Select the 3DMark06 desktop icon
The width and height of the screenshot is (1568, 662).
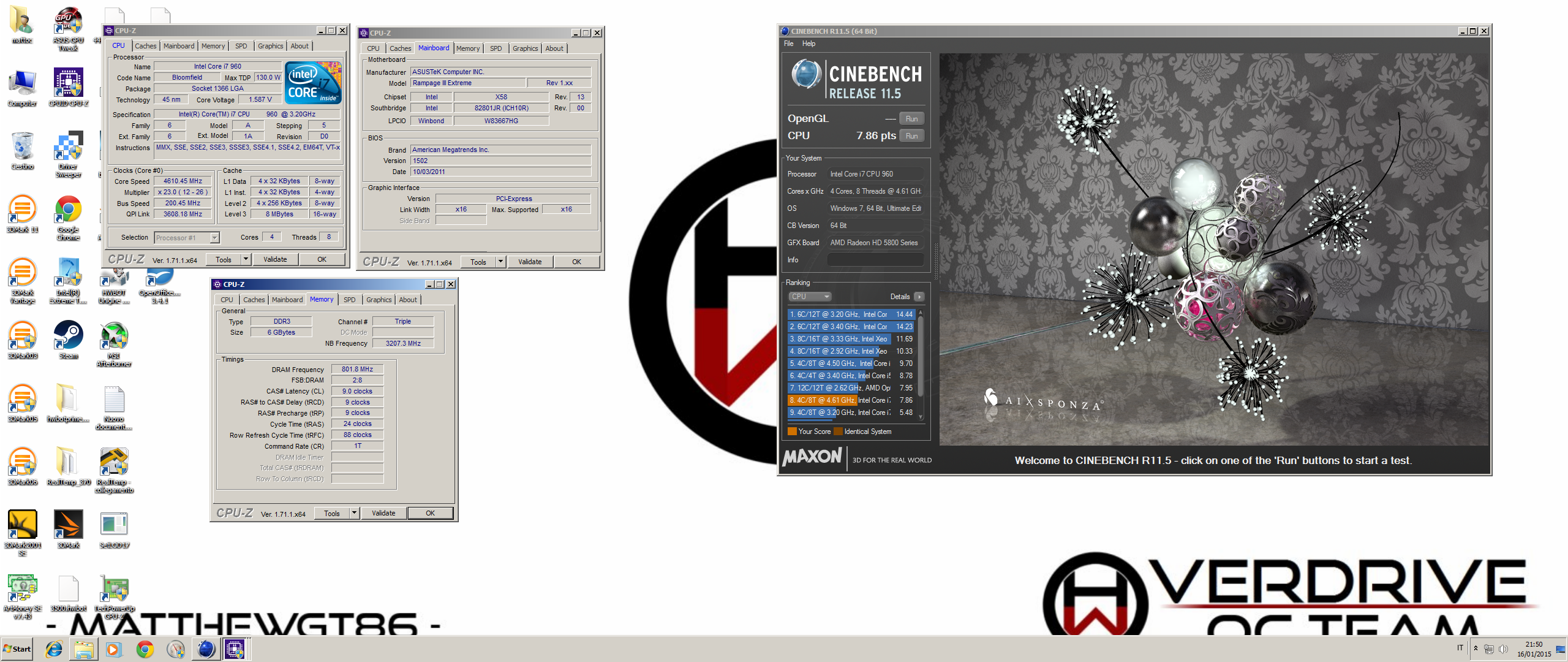pos(22,466)
